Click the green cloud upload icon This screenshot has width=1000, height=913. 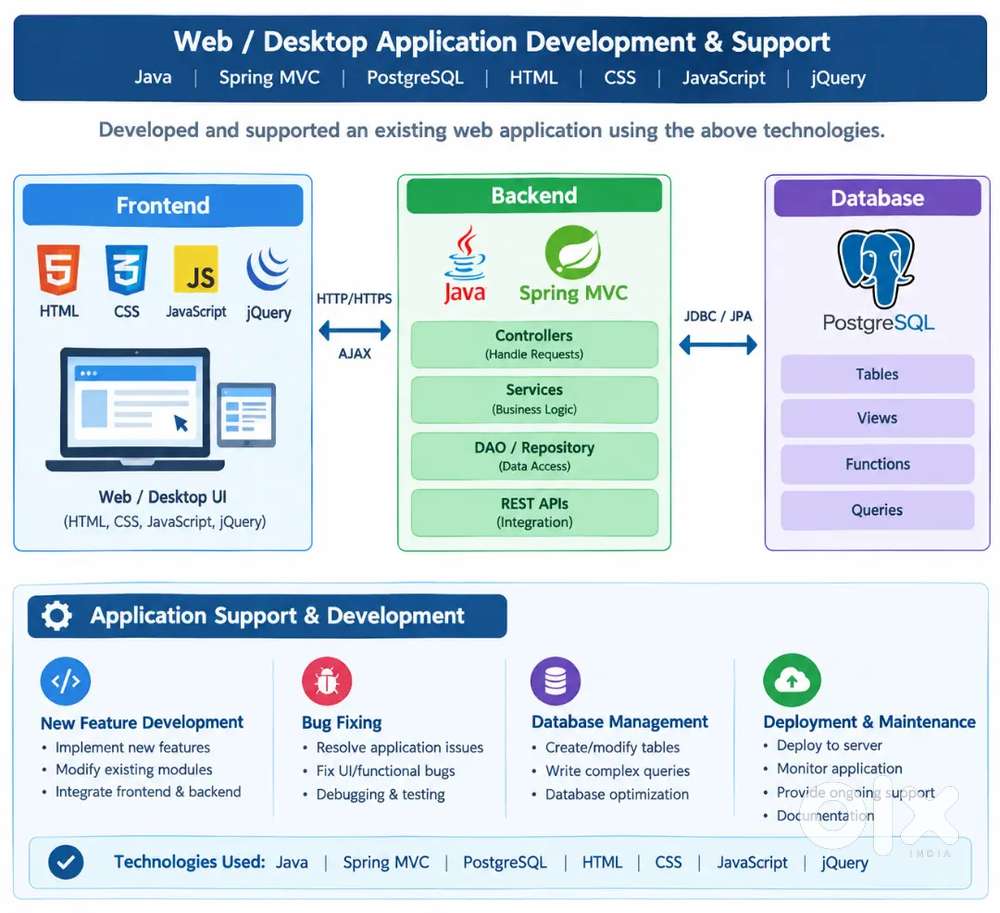[792, 680]
